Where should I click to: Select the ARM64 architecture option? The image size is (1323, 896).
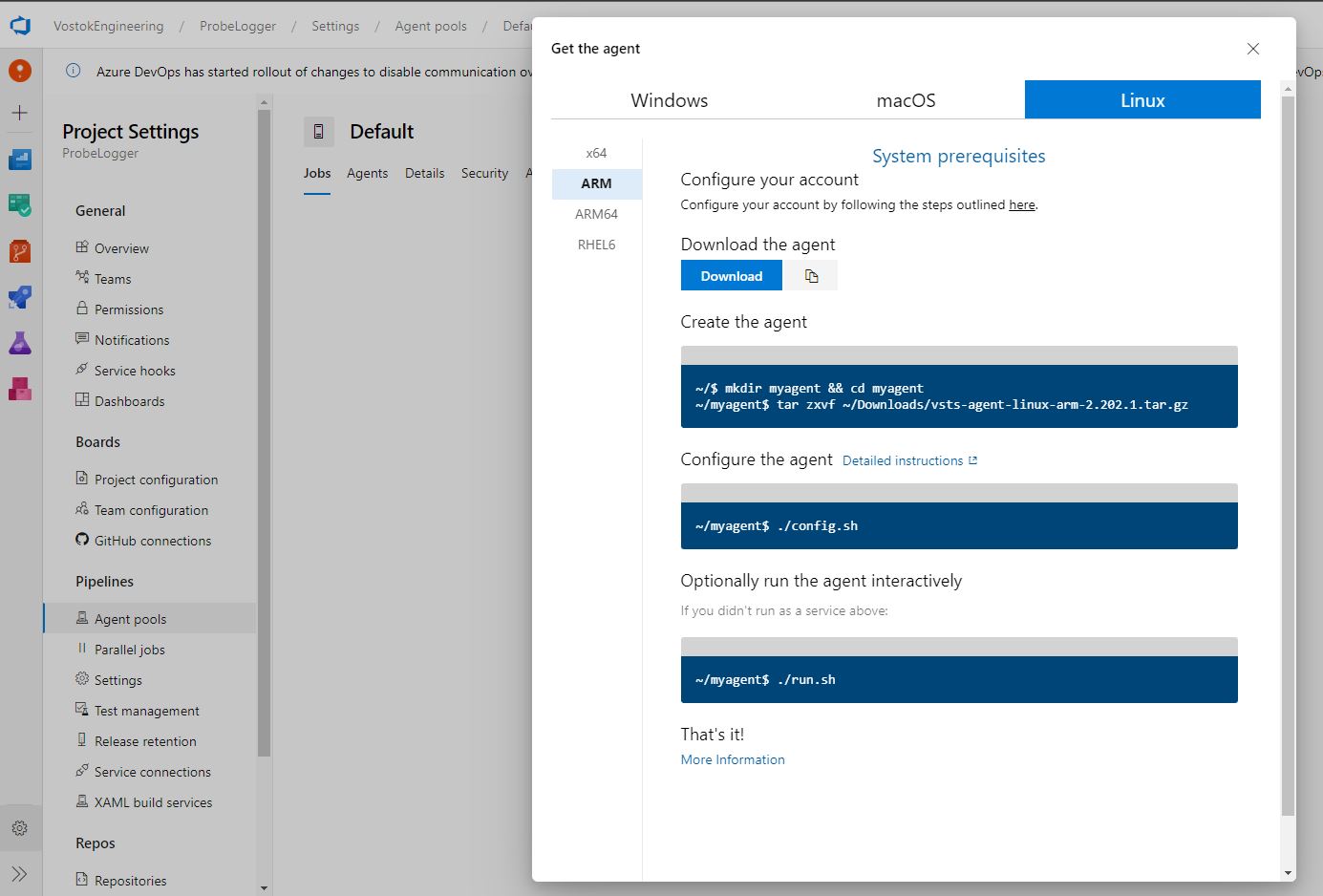click(x=597, y=214)
